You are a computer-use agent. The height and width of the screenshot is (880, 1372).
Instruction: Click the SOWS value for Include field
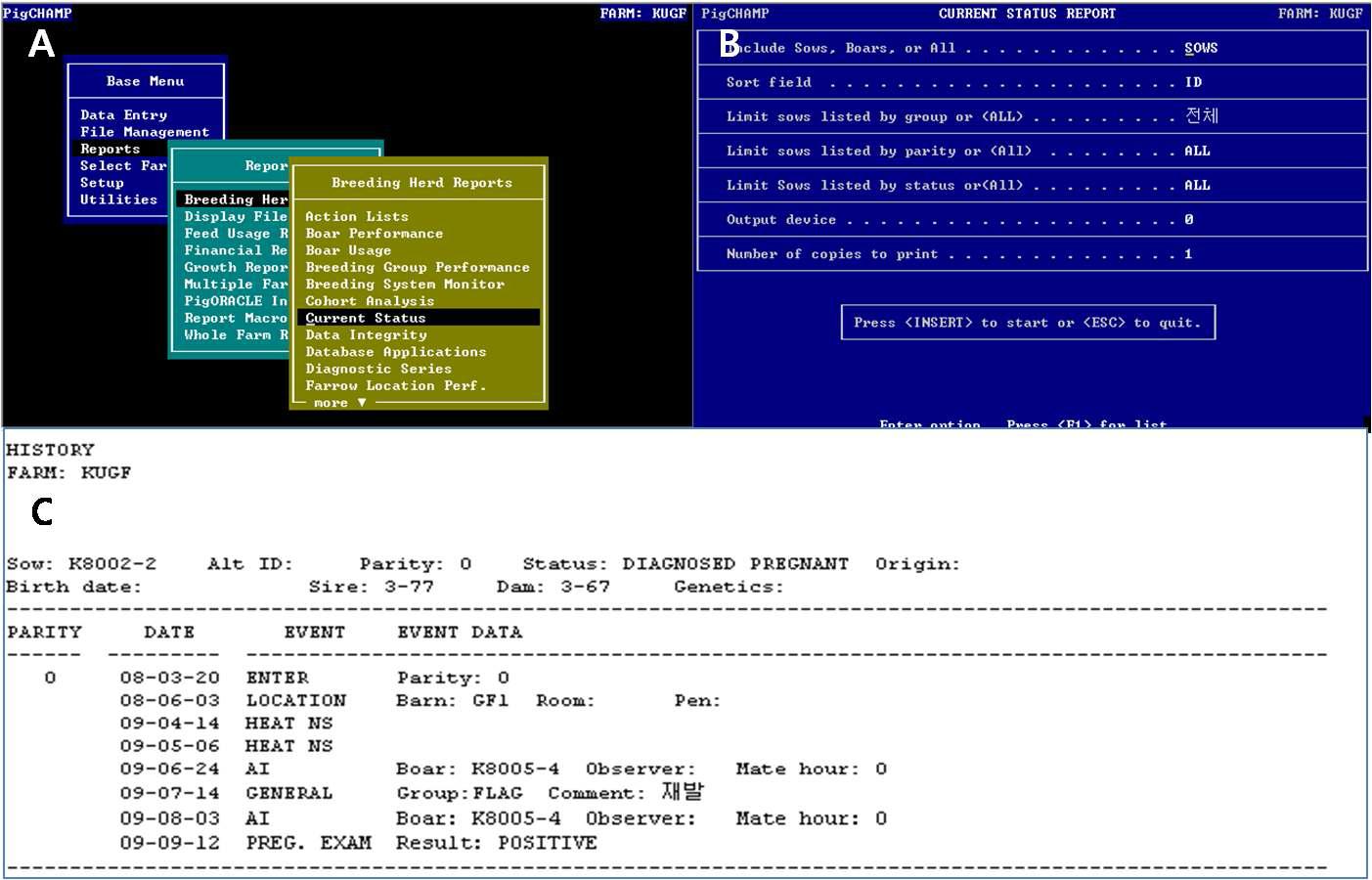[1201, 48]
